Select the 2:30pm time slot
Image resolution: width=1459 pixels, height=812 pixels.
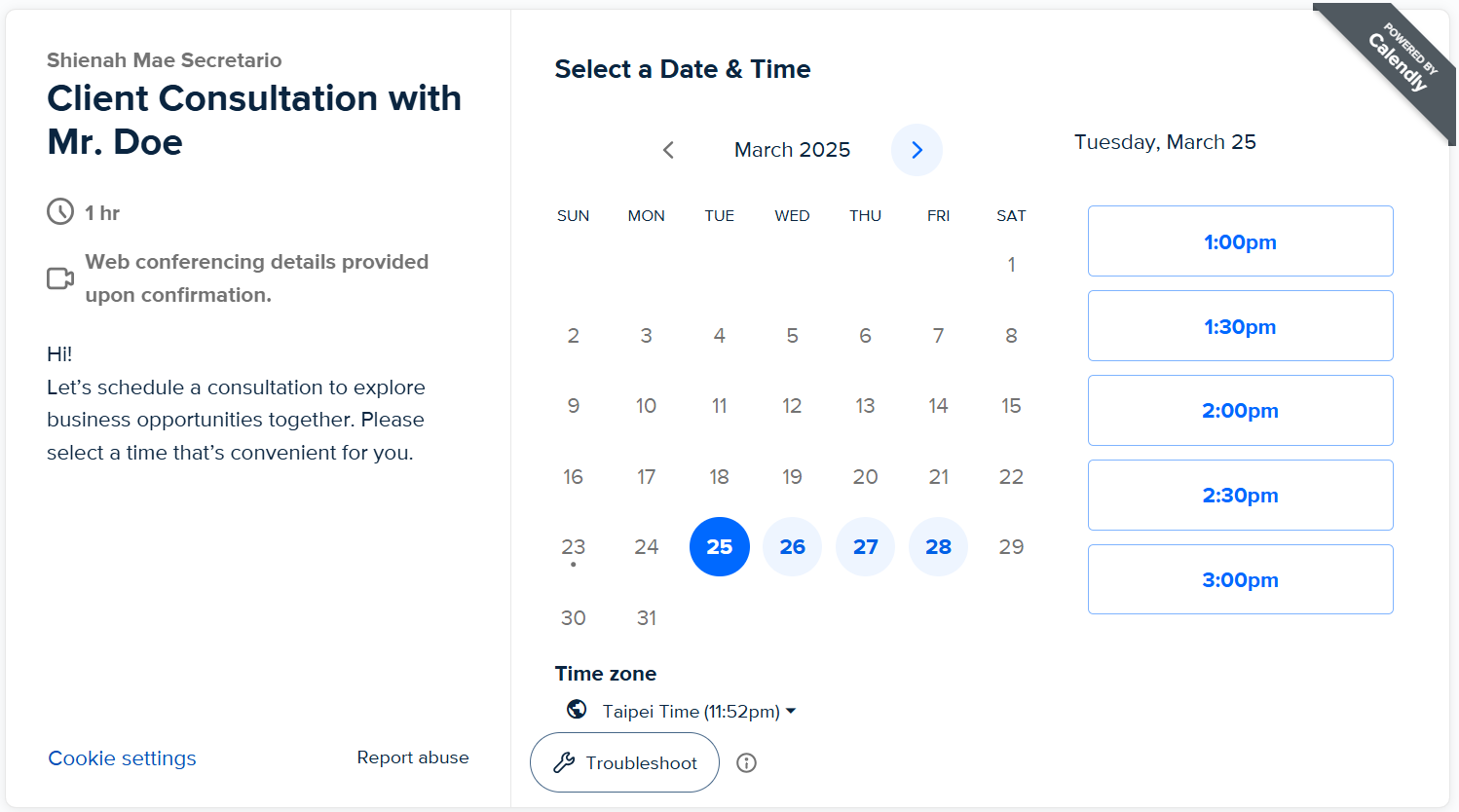click(1240, 496)
